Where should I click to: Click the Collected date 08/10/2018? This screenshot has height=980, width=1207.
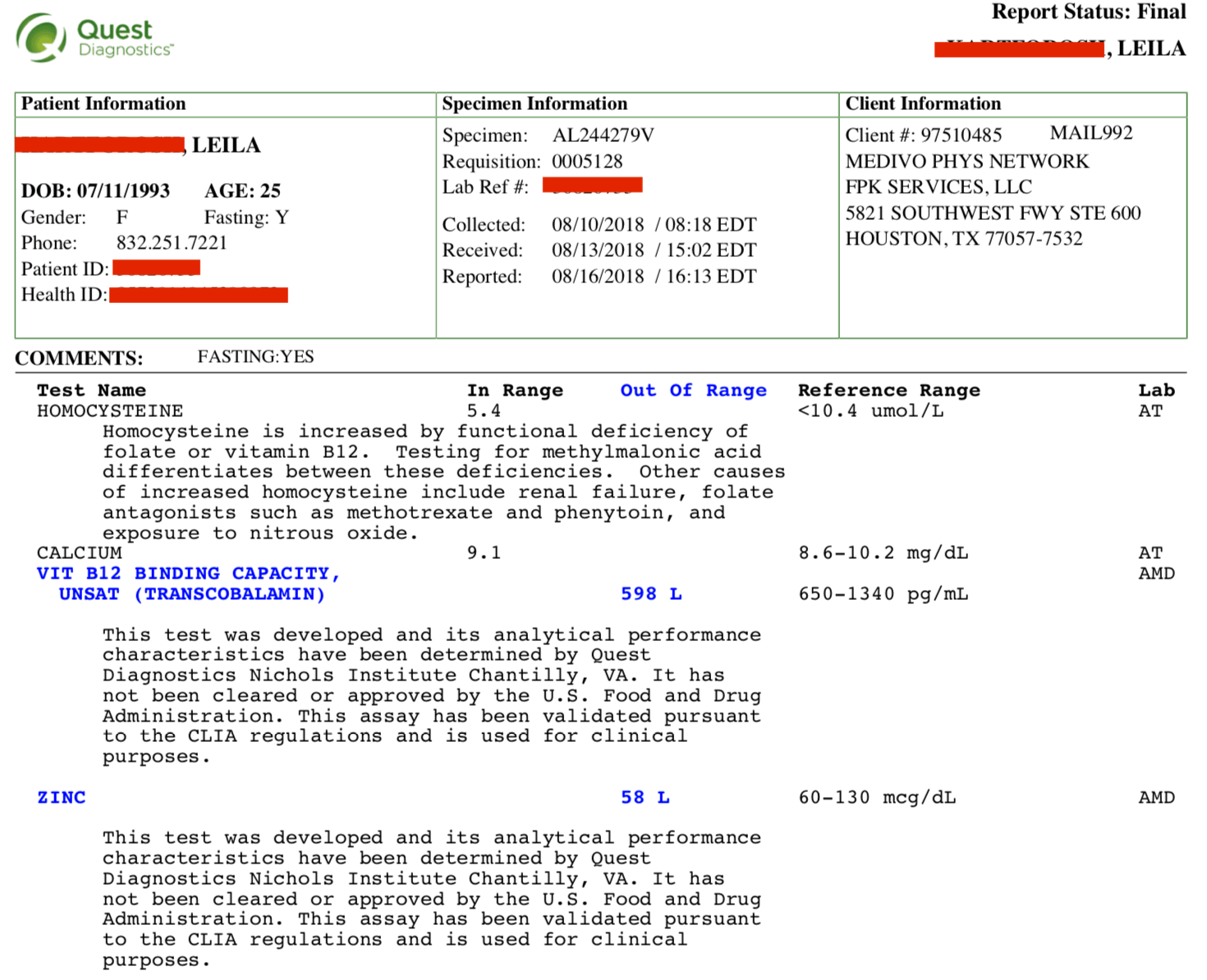[x=598, y=225]
